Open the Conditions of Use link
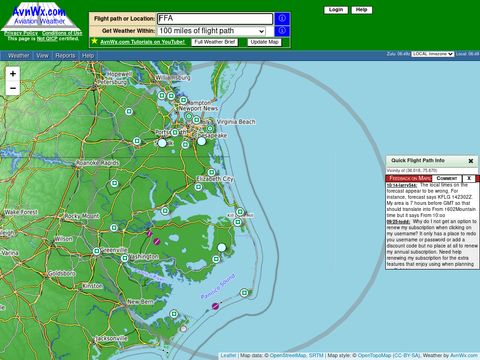Screen dimensions: 480x360 click(x=62, y=33)
